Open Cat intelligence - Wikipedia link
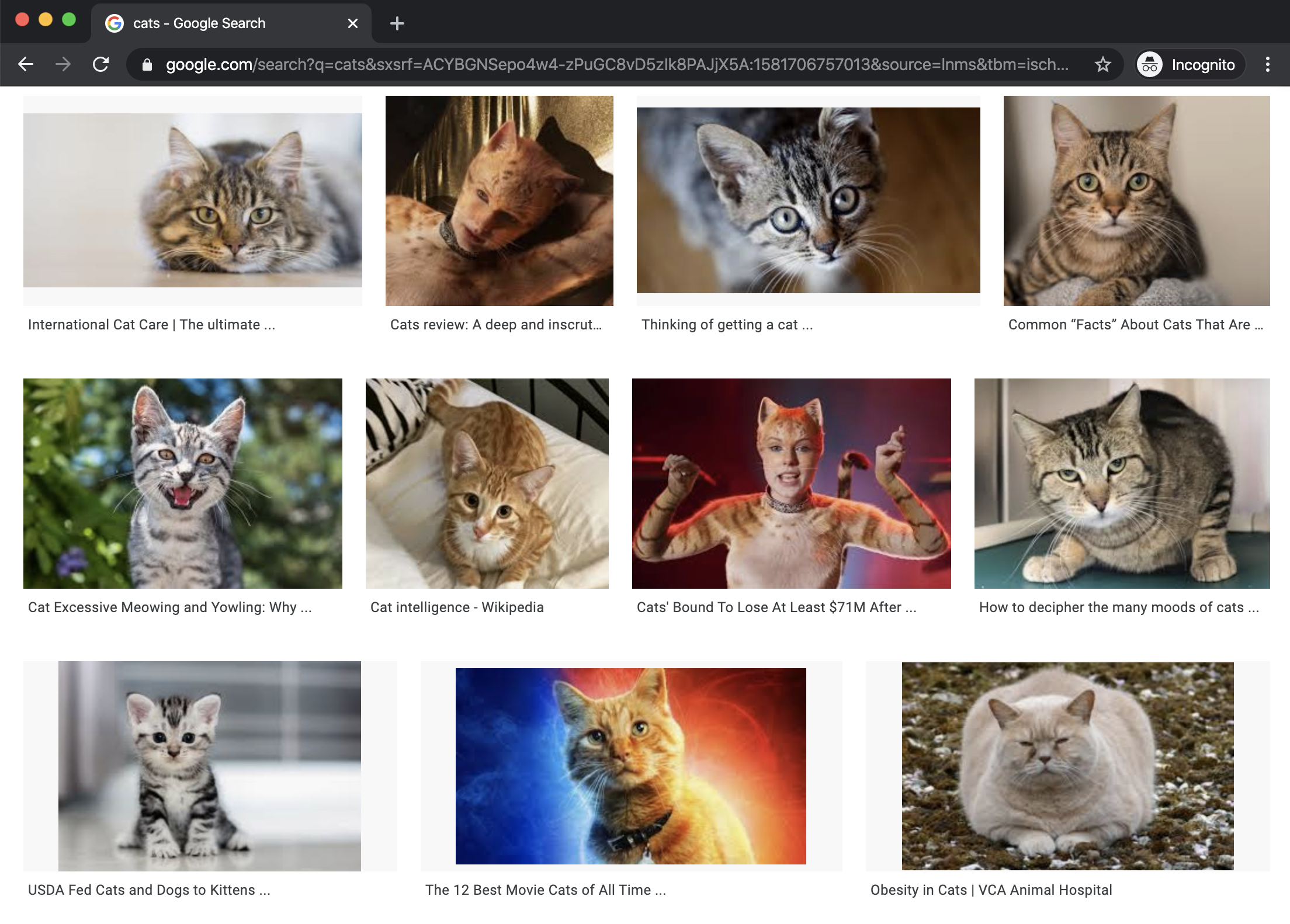 pos(457,607)
